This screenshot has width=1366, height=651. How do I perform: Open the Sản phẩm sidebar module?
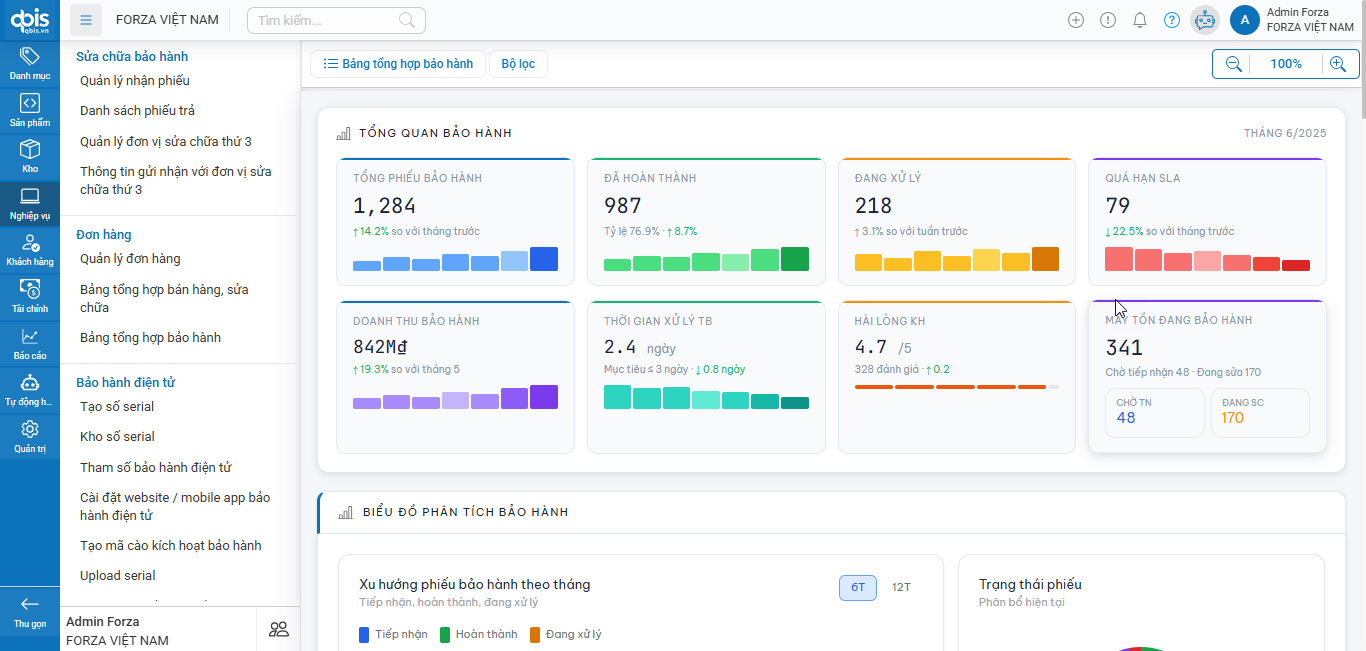(x=29, y=106)
